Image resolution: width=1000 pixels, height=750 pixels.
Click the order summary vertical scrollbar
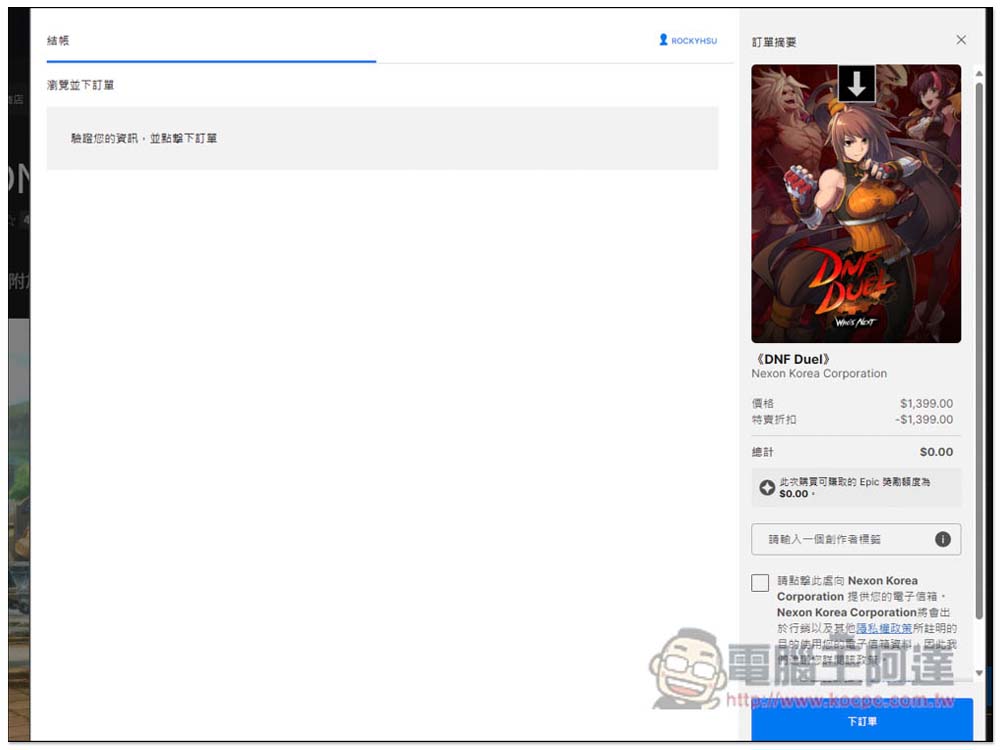click(x=979, y=300)
